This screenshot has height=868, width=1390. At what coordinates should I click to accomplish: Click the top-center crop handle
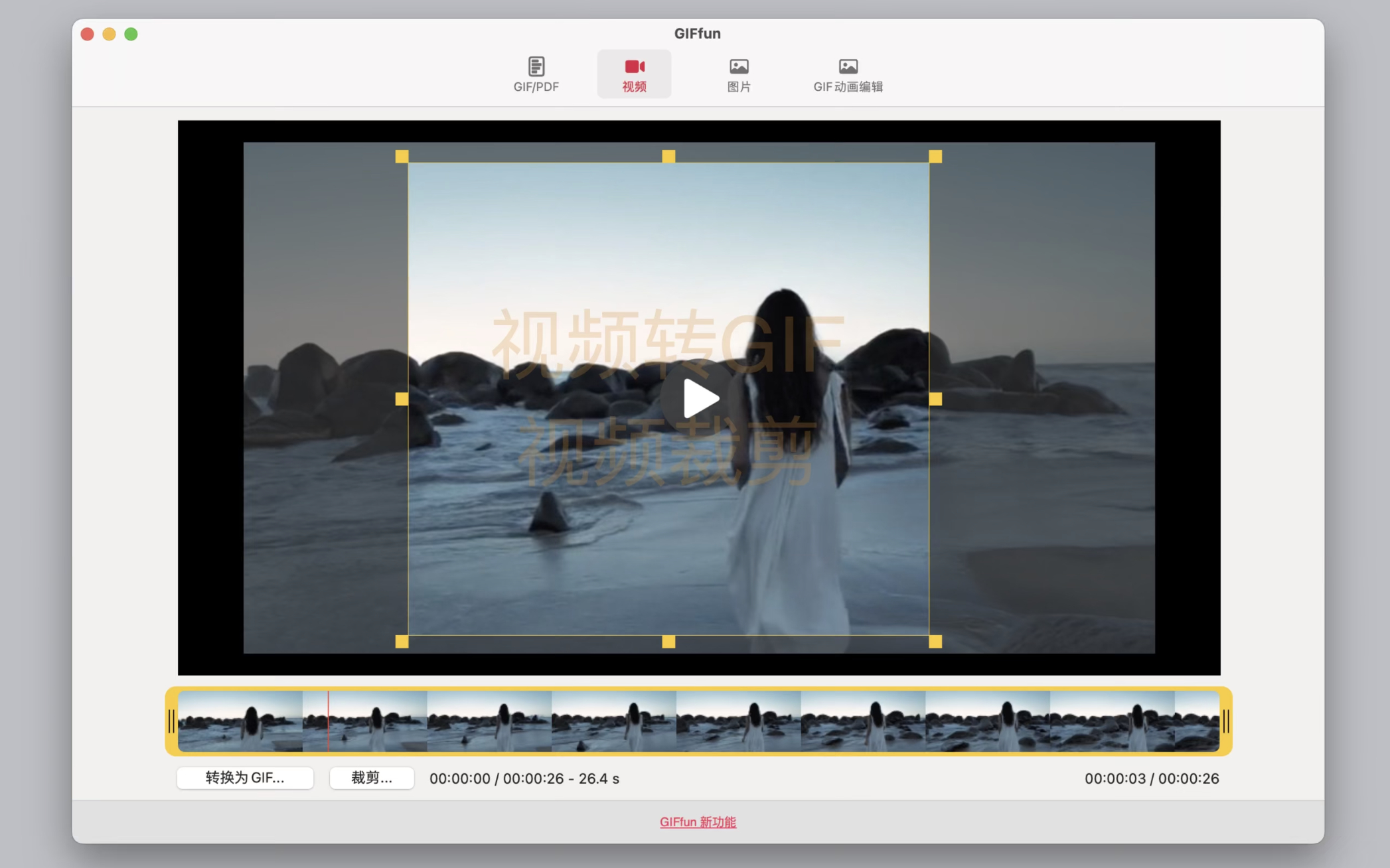[x=668, y=157]
